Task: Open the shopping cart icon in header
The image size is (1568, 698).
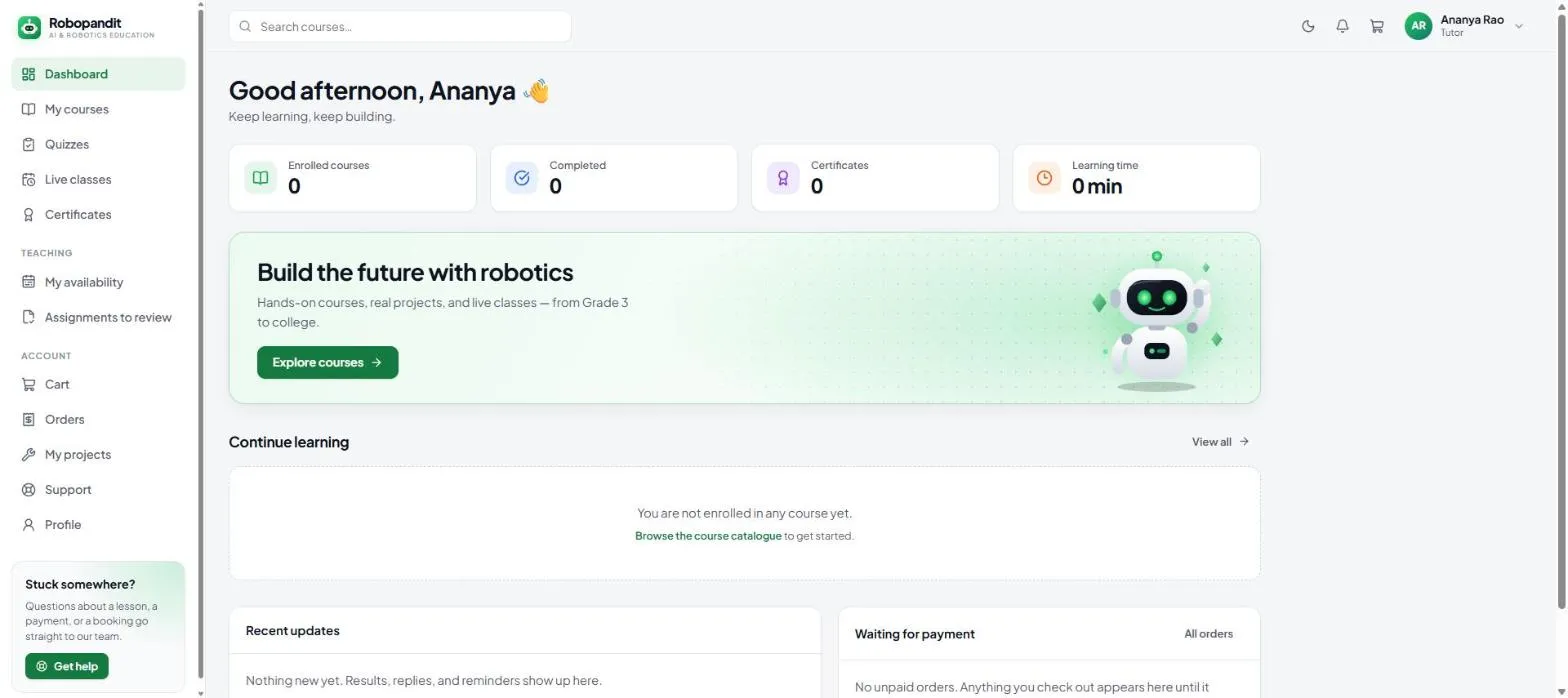Action: tap(1377, 27)
